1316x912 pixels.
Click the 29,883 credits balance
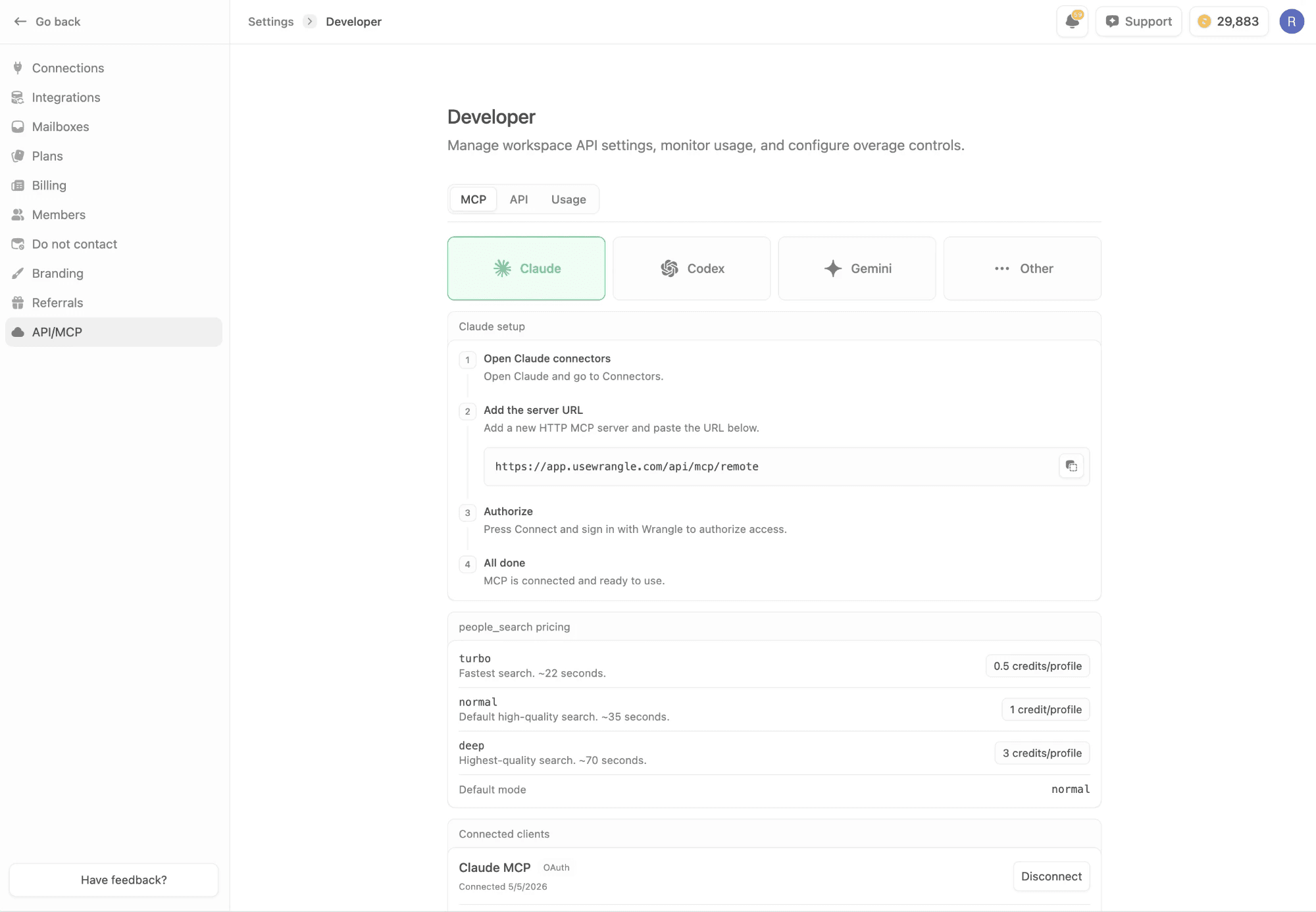click(x=1237, y=22)
